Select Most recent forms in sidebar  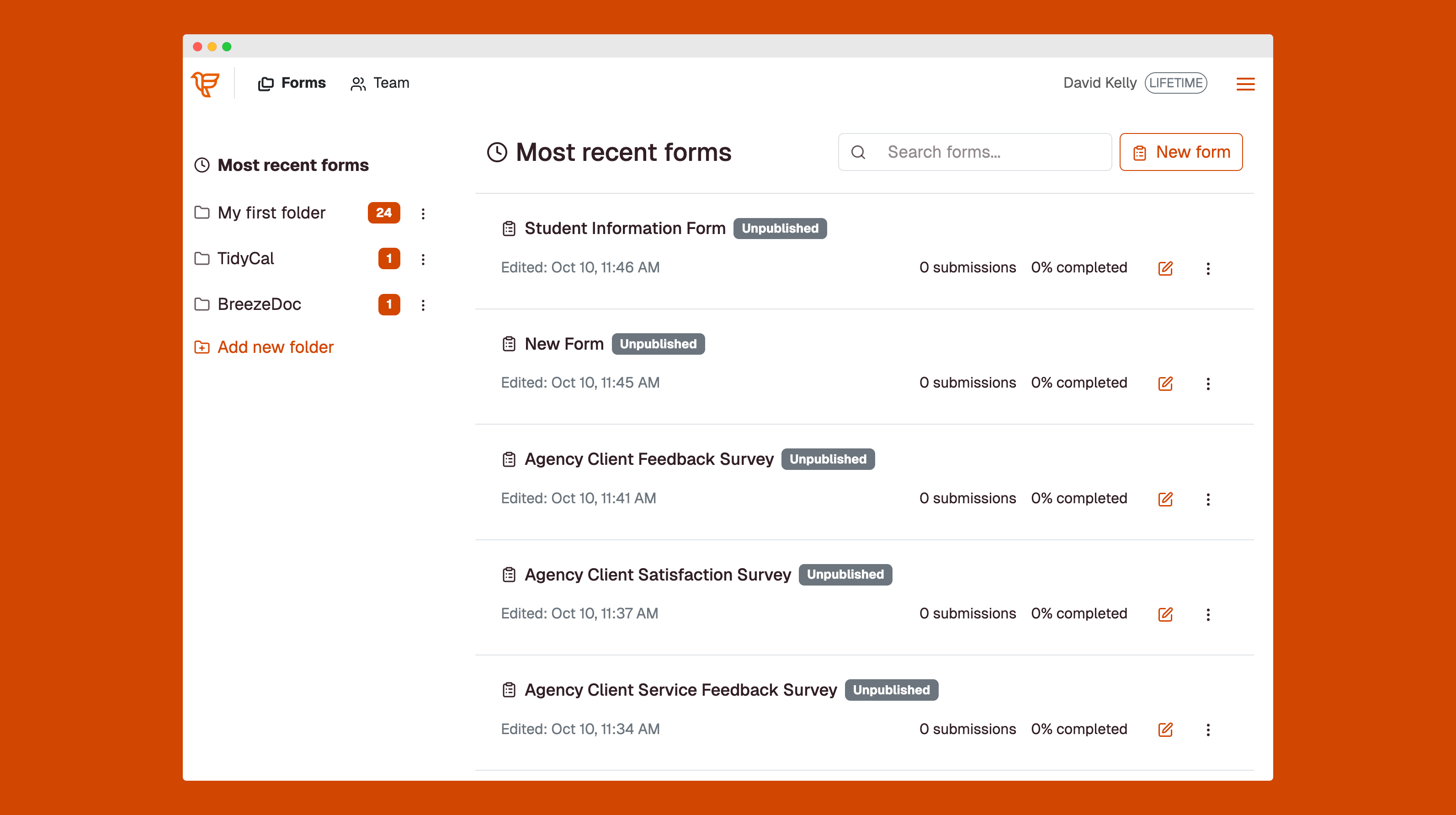pos(292,165)
